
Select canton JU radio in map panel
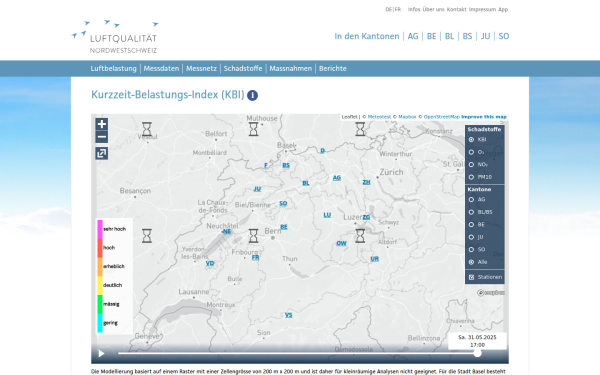pos(471,237)
